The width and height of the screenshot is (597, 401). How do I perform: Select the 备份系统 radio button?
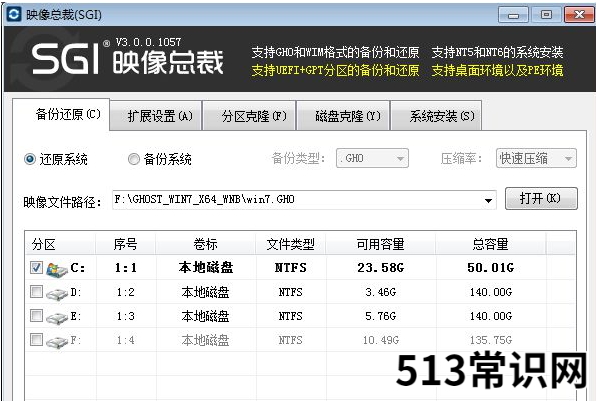(134, 159)
